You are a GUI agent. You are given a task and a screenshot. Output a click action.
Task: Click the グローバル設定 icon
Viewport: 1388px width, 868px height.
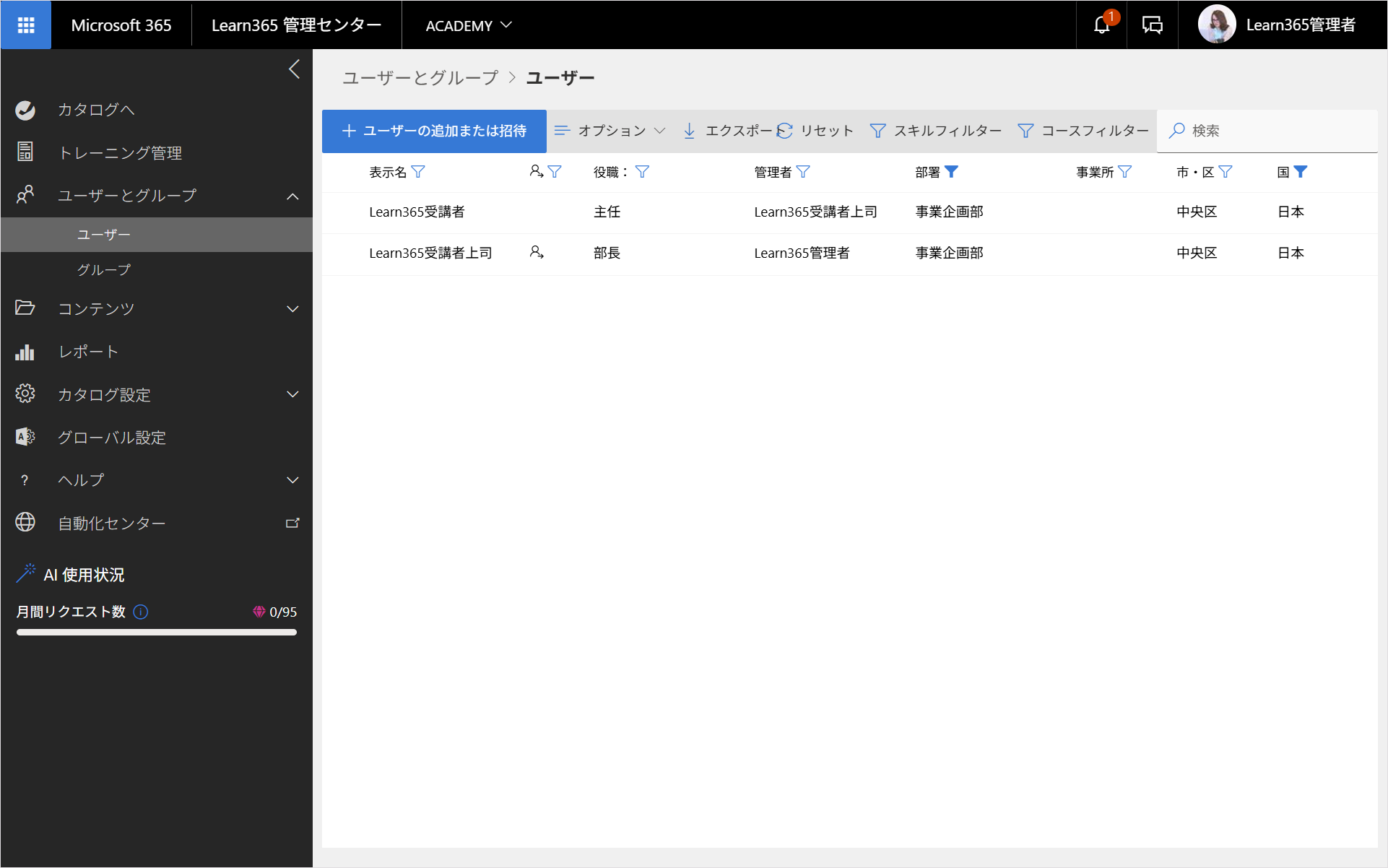pos(25,437)
